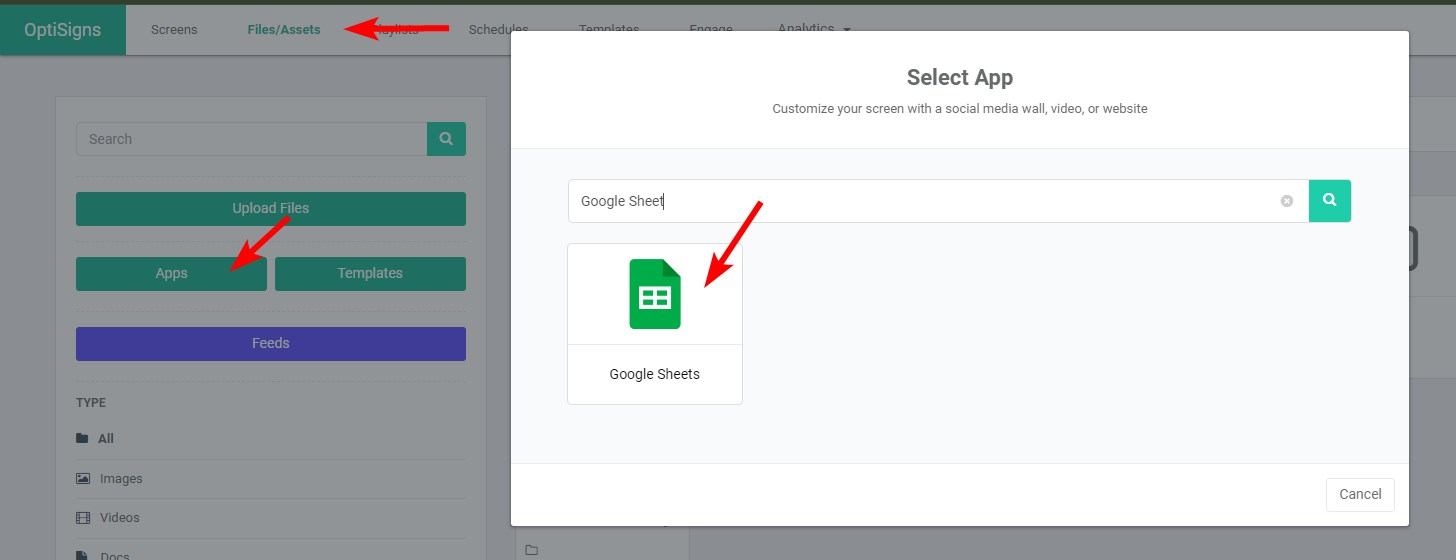1456x560 pixels.
Task: Click the folder icon below the dialog
Action: point(531,550)
